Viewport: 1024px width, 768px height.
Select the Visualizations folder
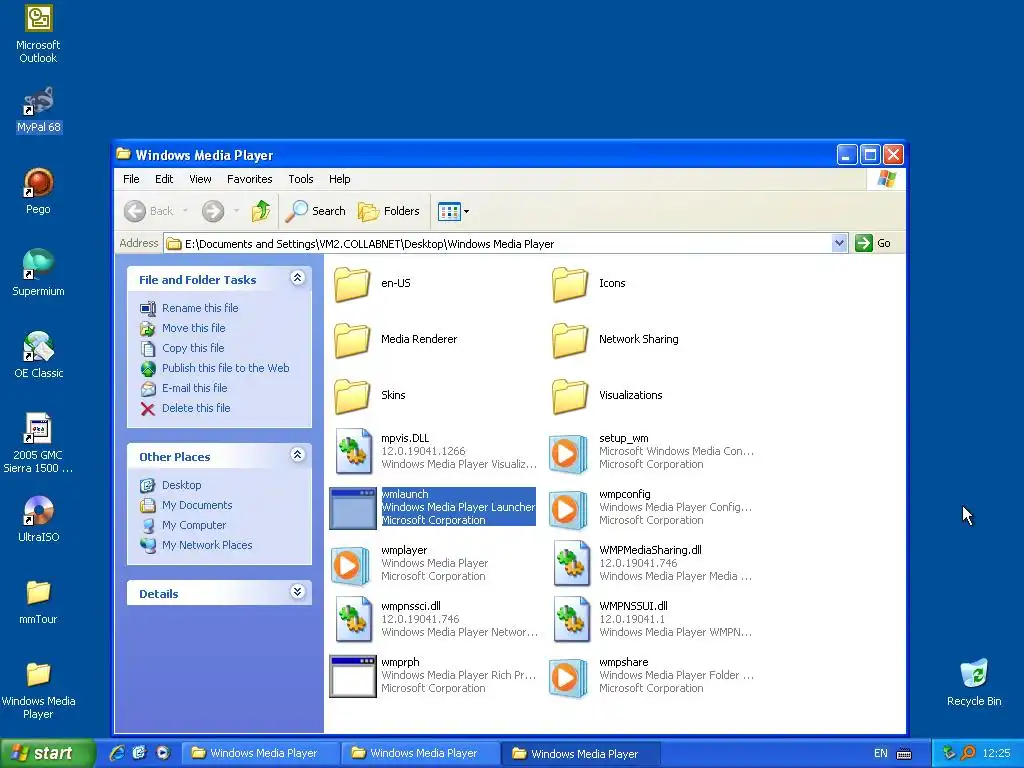[x=570, y=396]
